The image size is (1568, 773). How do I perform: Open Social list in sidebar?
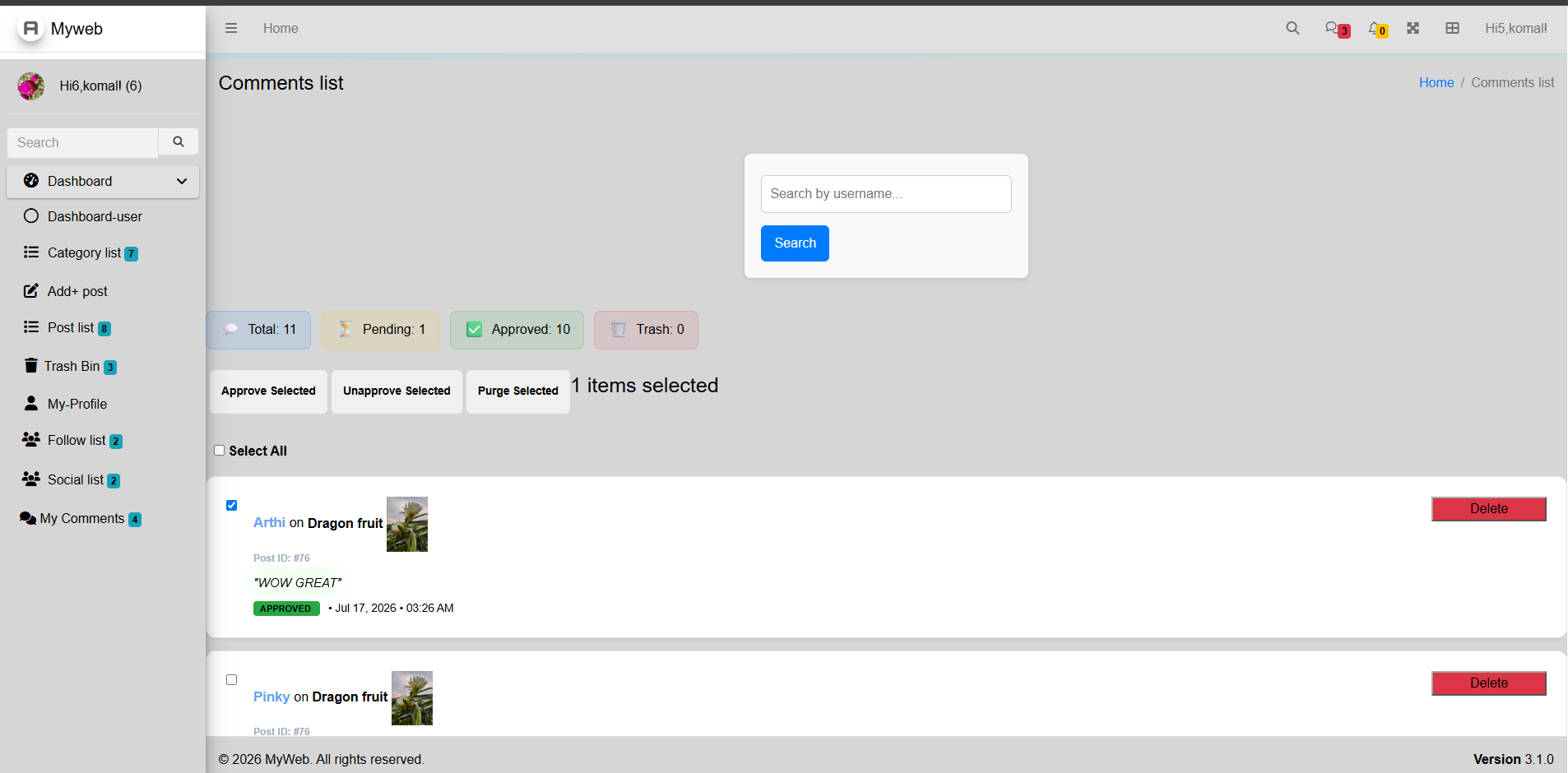[x=103, y=479]
